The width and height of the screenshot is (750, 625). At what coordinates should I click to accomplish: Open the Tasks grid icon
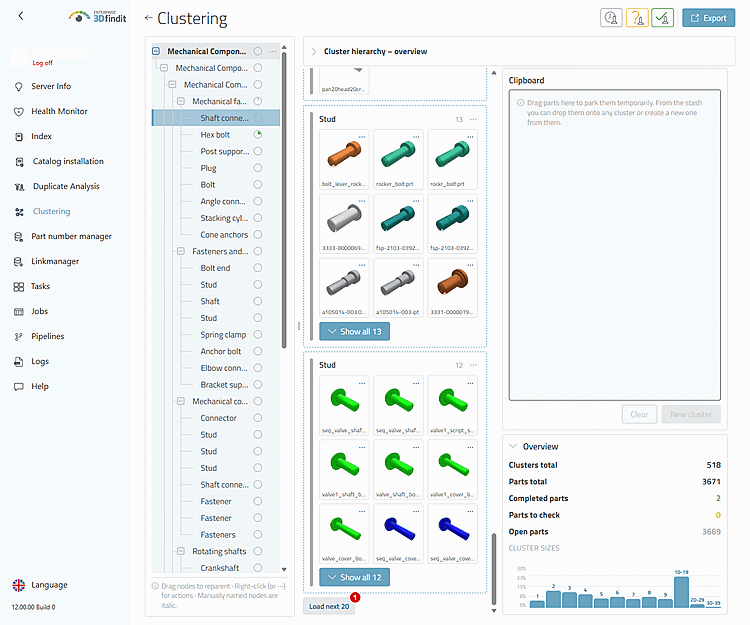(19, 286)
